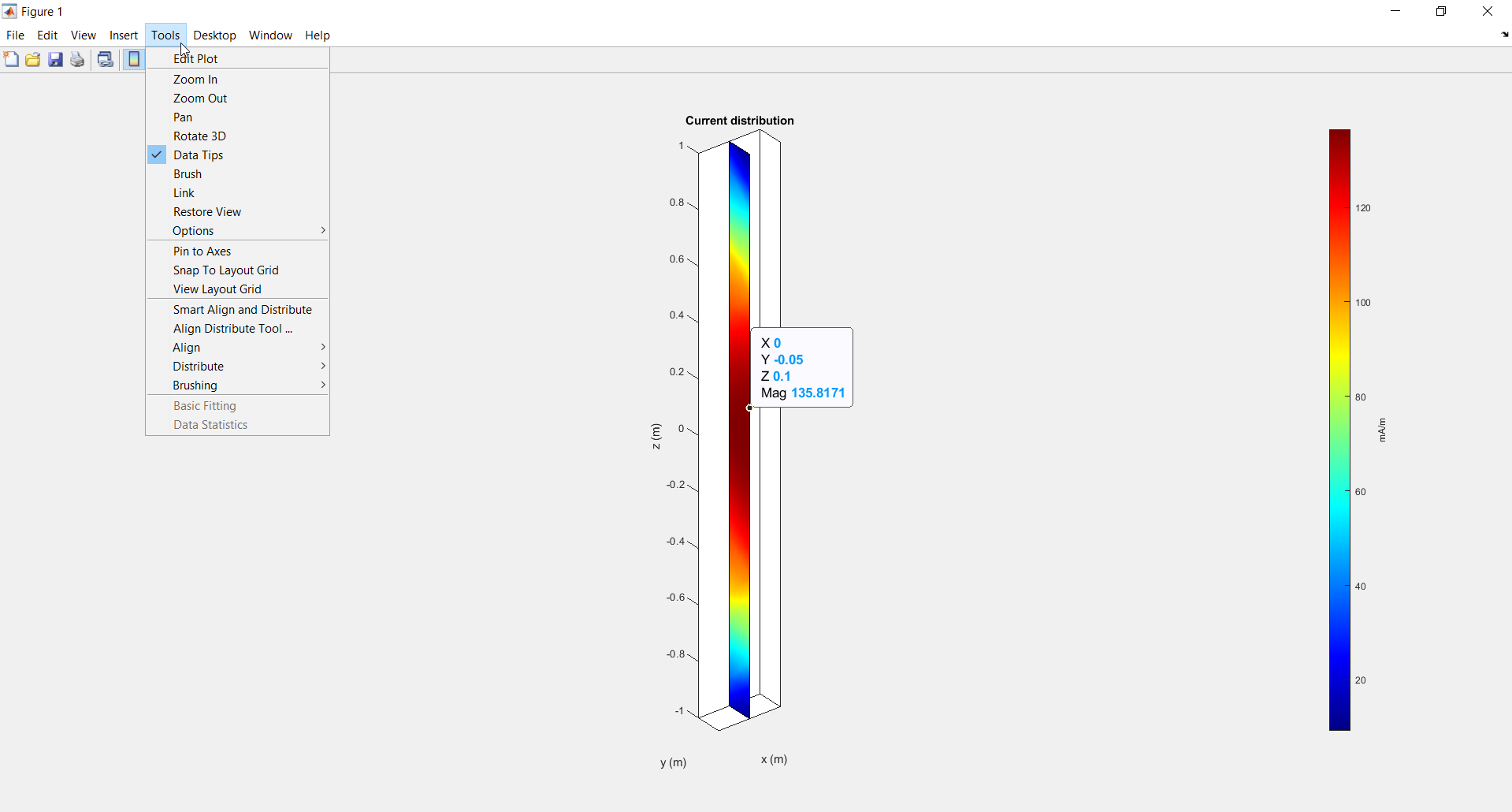This screenshot has height=812, width=1512.
Task: Enable Rotate 3D mode
Action: pyautogui.click(x=199, y=136)
